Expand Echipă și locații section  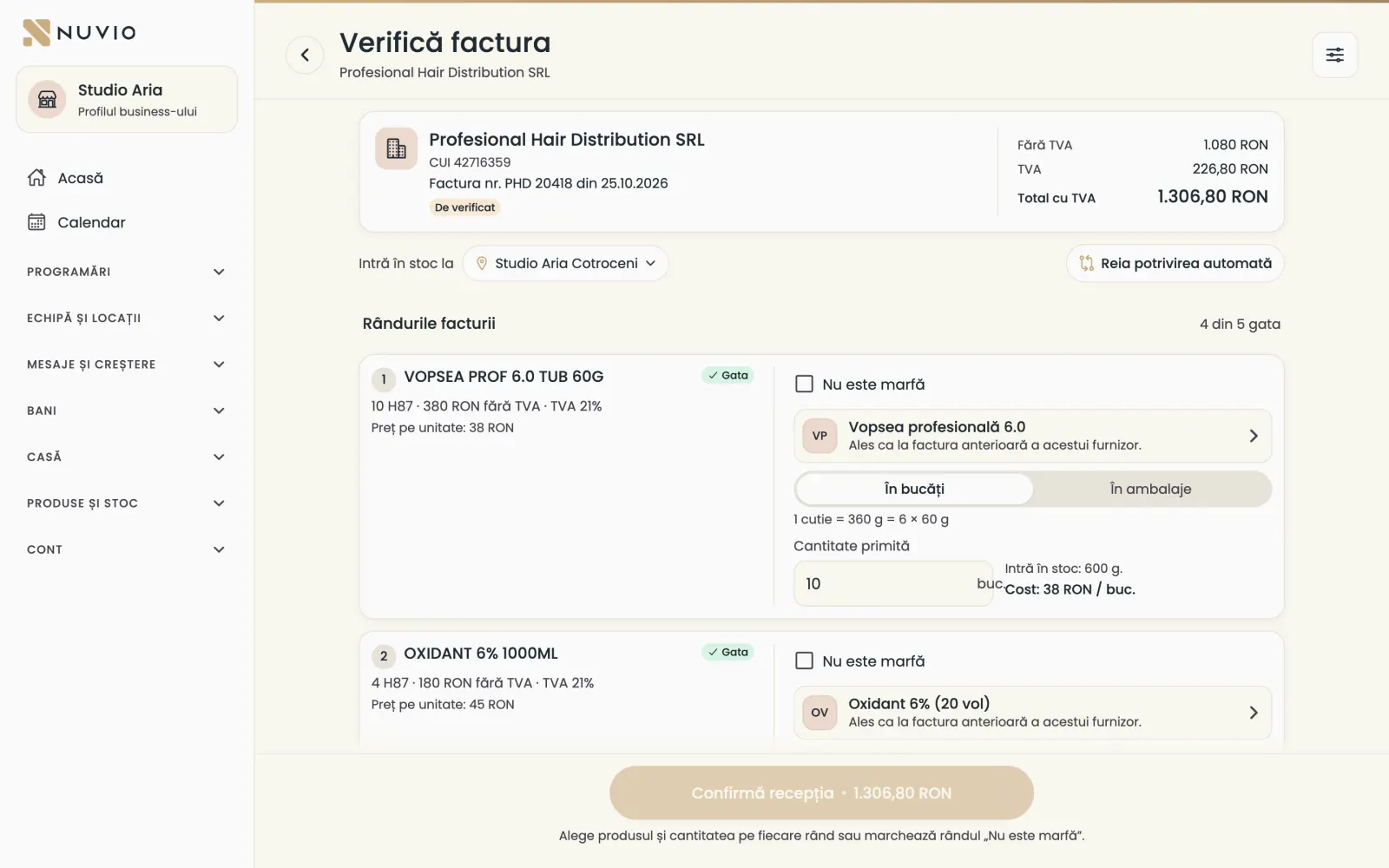(126, 318)
